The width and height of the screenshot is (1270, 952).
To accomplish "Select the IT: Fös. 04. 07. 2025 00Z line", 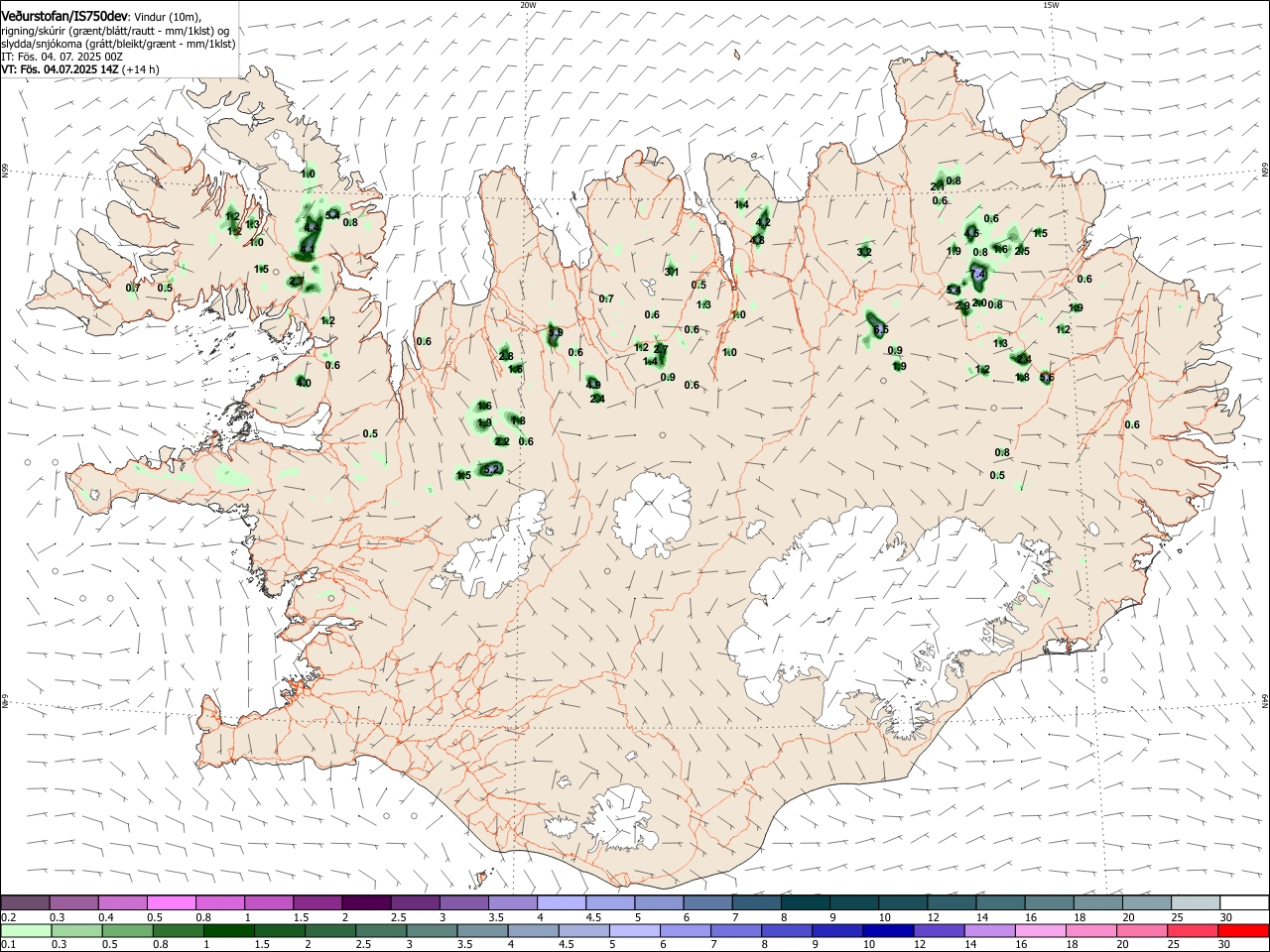I will (x=62, y=57).
